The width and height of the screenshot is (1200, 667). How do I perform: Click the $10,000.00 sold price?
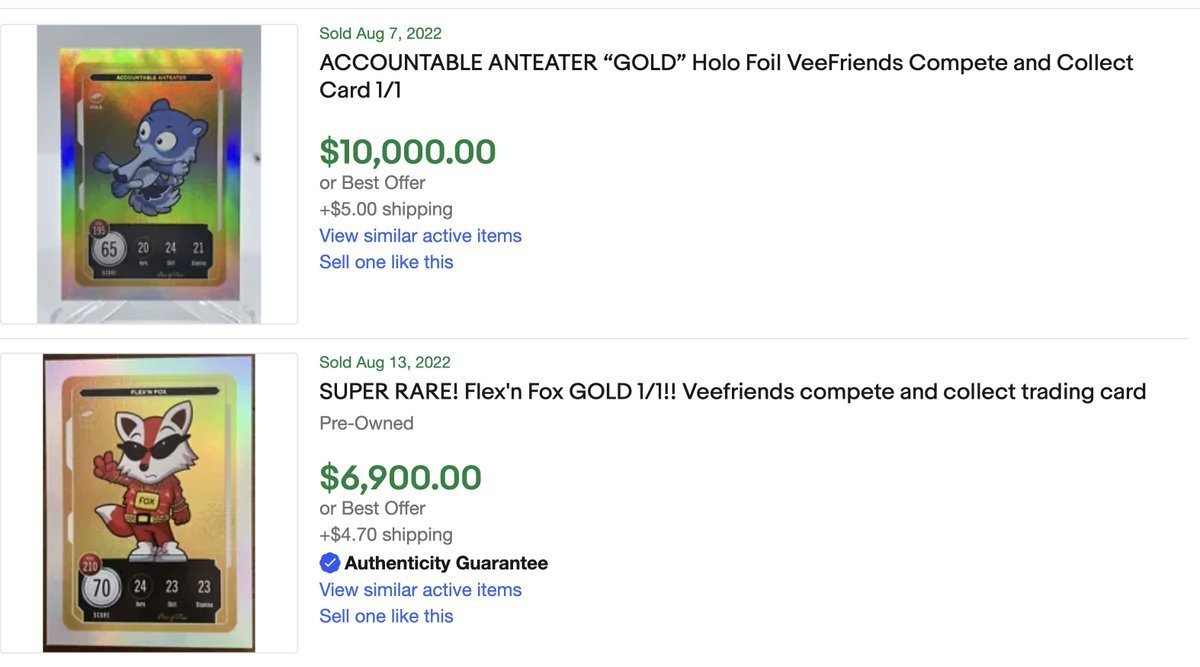pyautogui.click(x=407, y=152)
